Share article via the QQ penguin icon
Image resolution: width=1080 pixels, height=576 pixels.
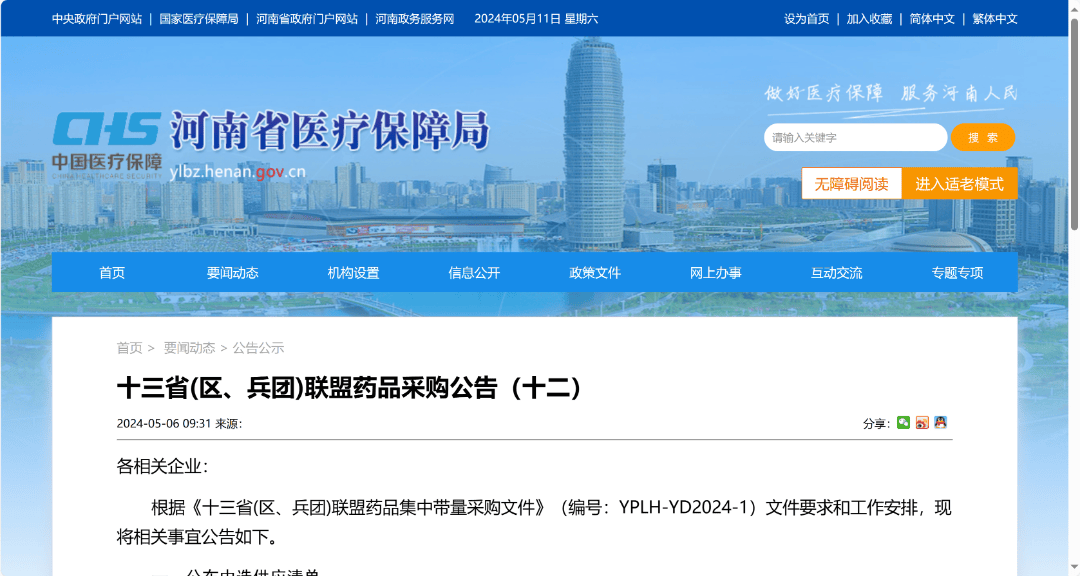click(940, 422)
